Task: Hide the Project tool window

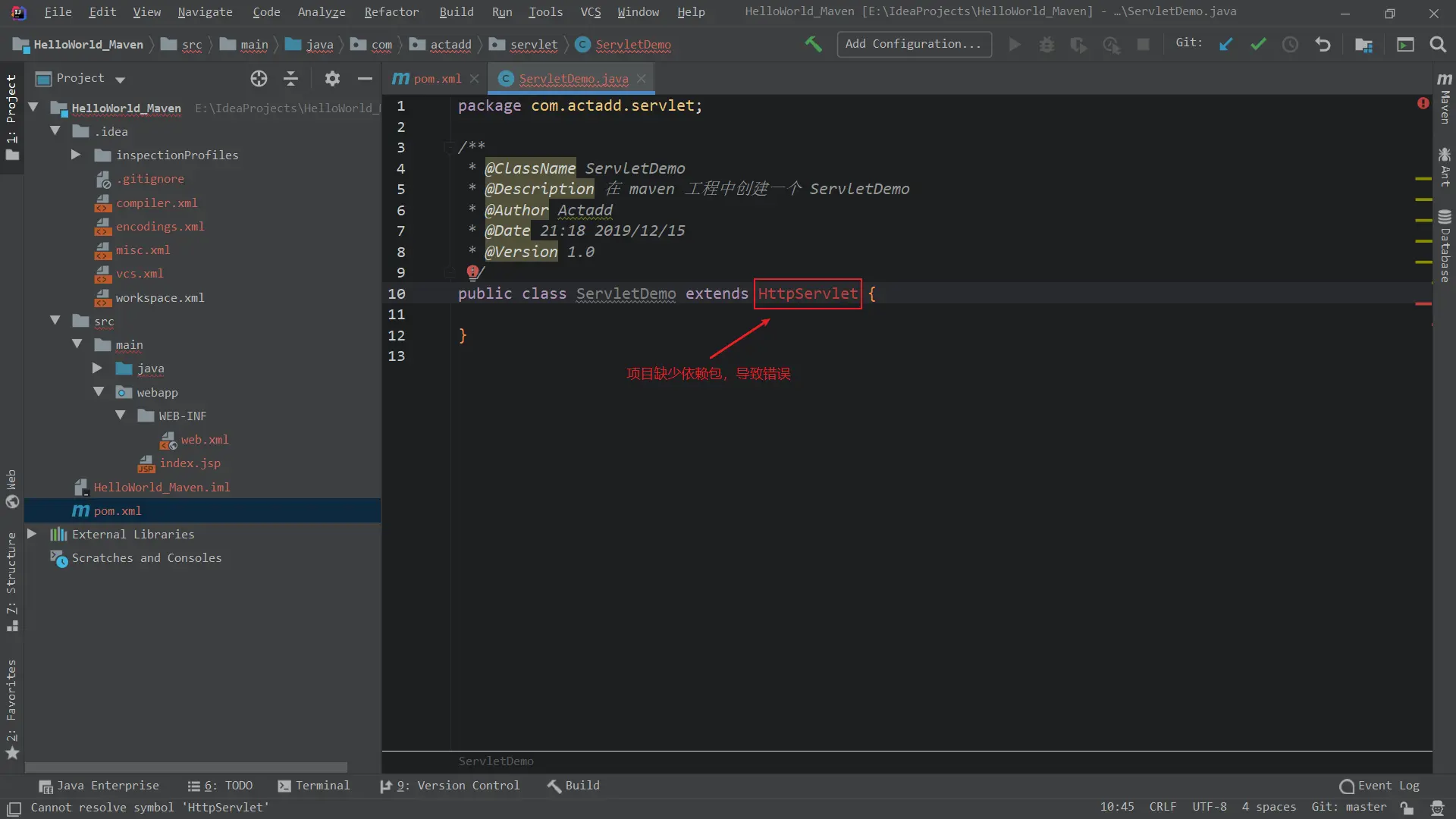Action: 365,78
